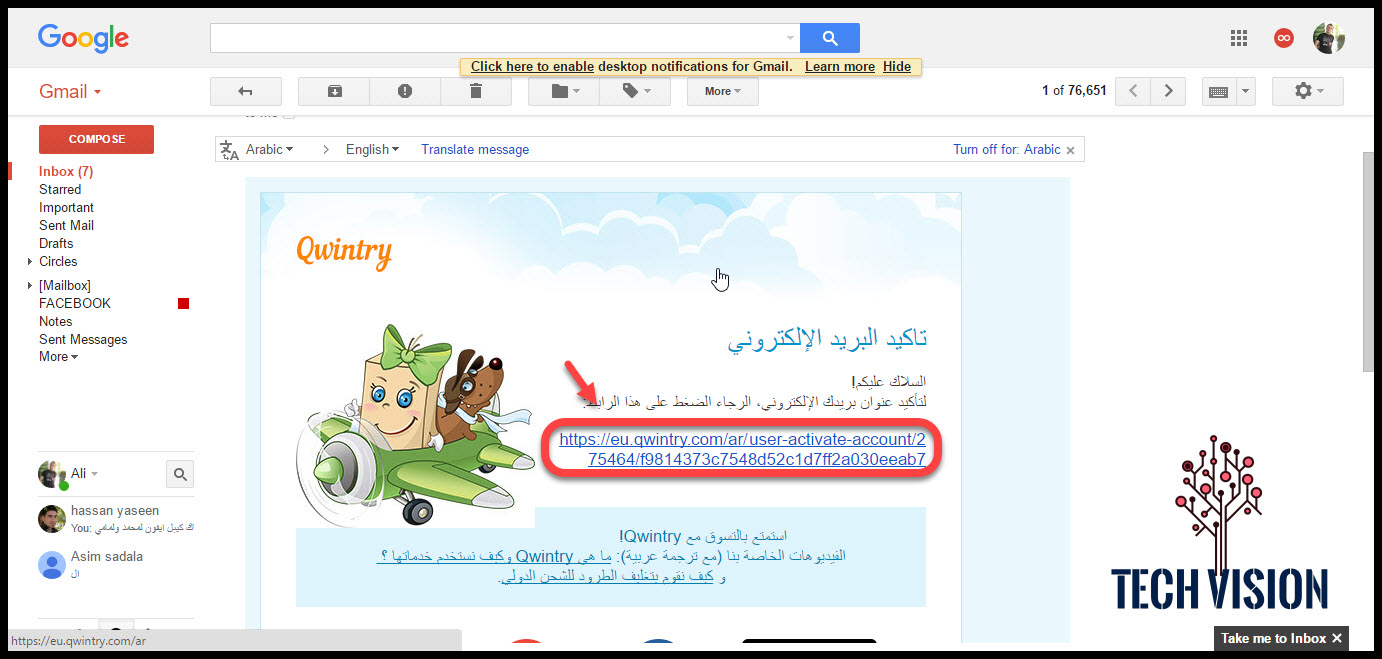Click the blue search magnifier button

click(830, 38)
